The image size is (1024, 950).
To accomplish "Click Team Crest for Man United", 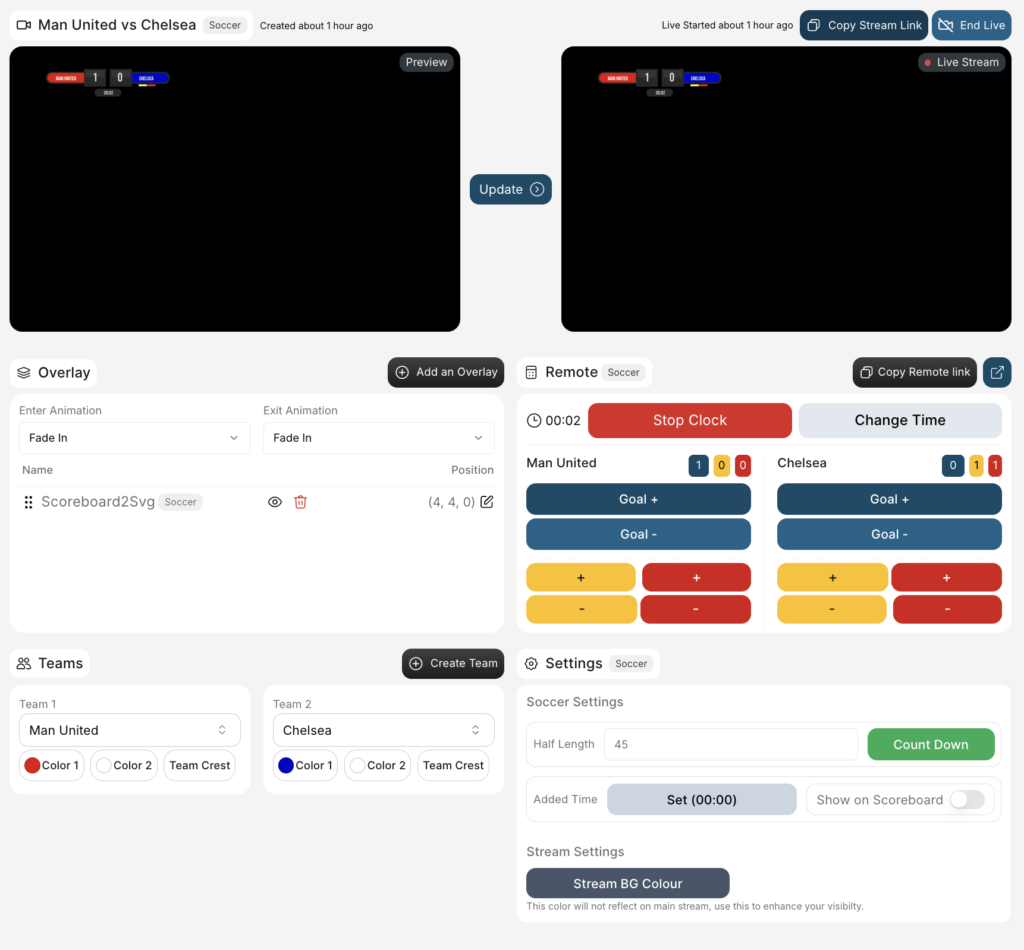I will coord(199,765).
